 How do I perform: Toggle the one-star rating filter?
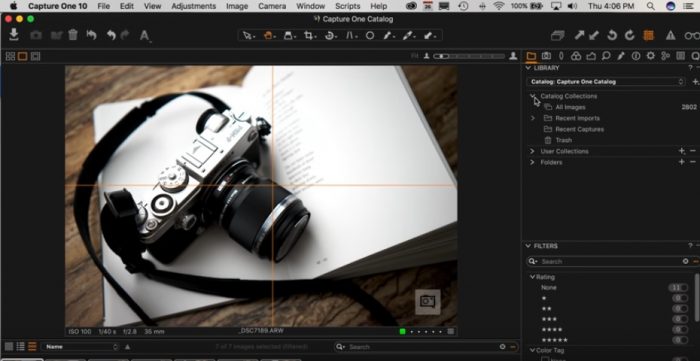pos(680,298)
